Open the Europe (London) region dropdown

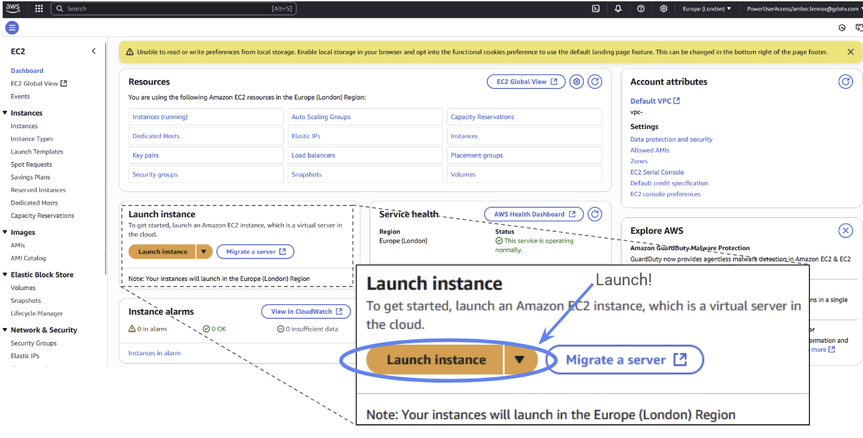tap(707, 9)
